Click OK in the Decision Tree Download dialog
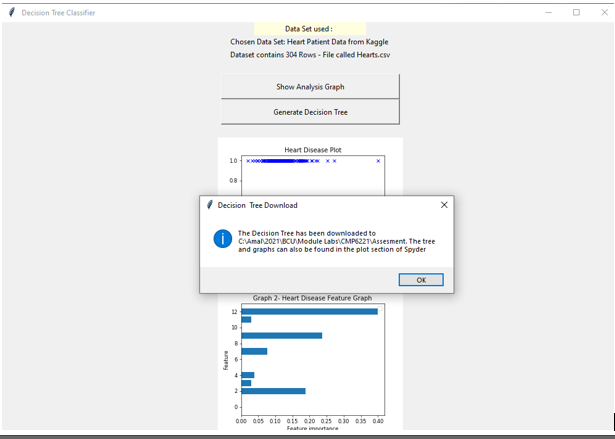 pyautogui.click(x=421, y=280)
